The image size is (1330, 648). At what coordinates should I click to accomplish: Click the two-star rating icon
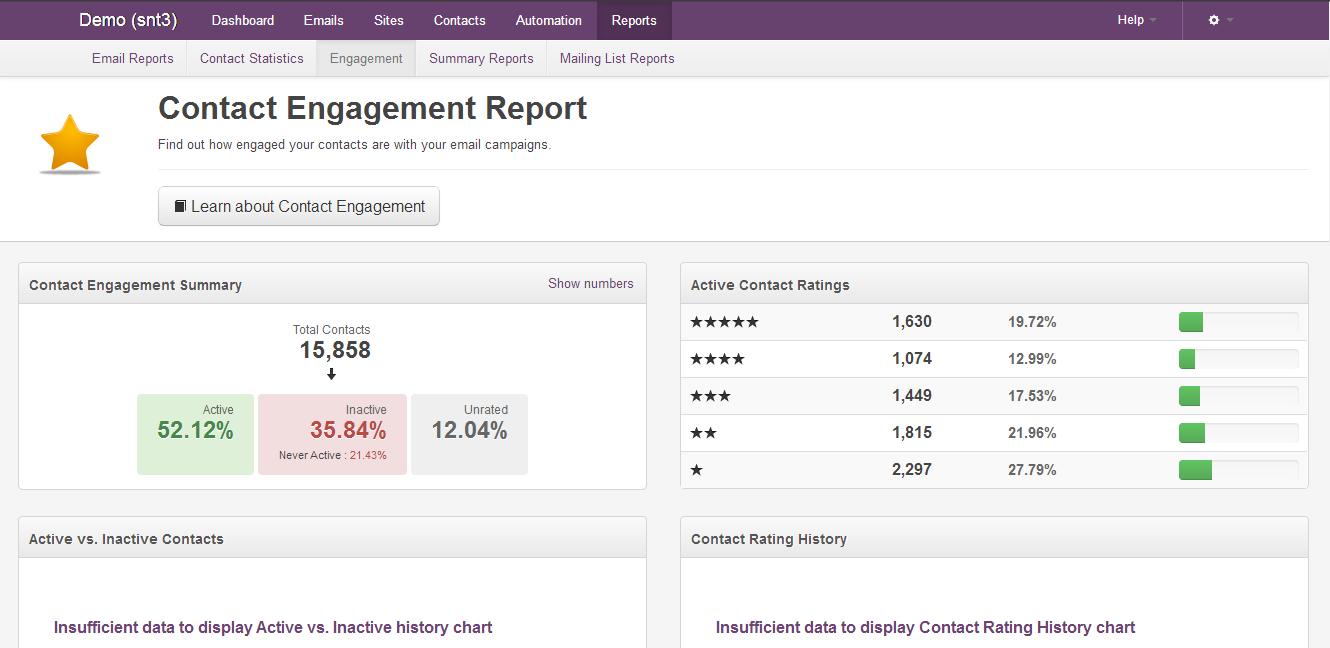(703, 433)
